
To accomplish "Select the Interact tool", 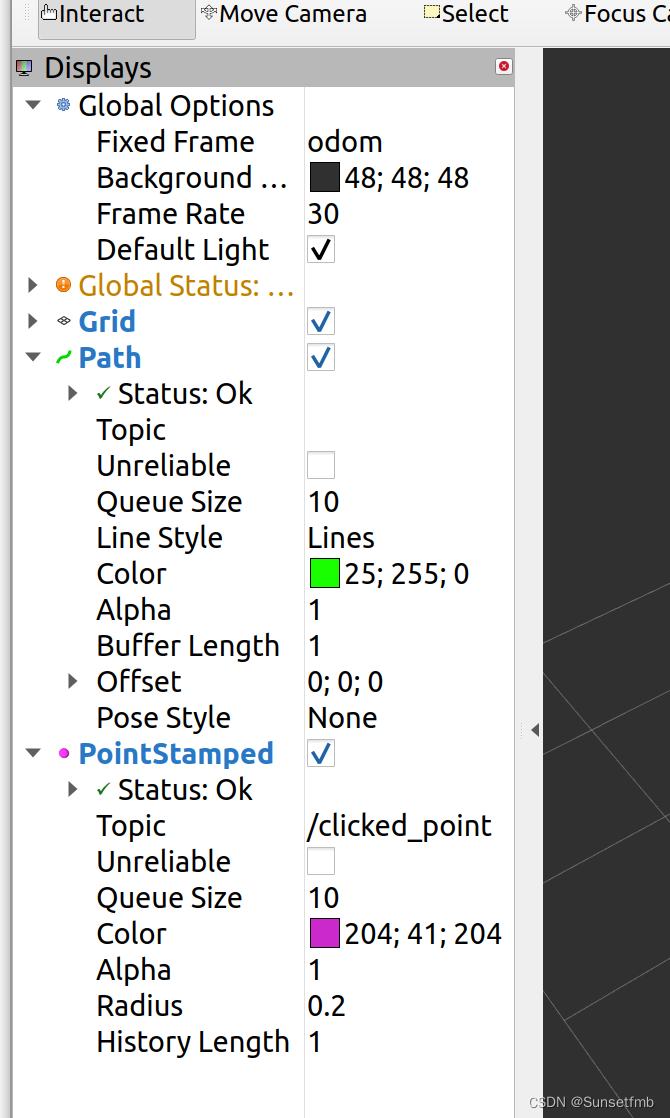I will [x=116, y=16].
